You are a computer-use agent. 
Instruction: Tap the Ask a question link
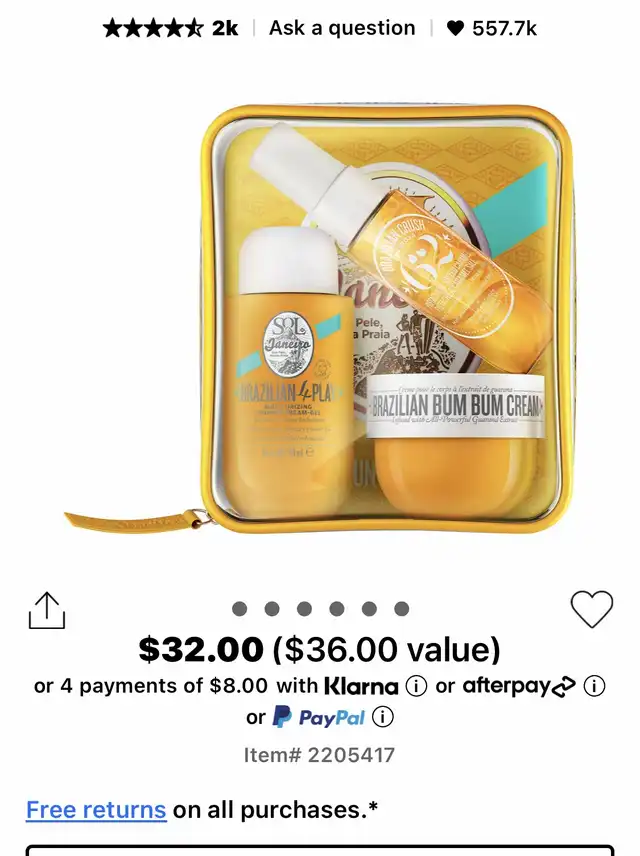pyautogui.click(x=342, y=28)
